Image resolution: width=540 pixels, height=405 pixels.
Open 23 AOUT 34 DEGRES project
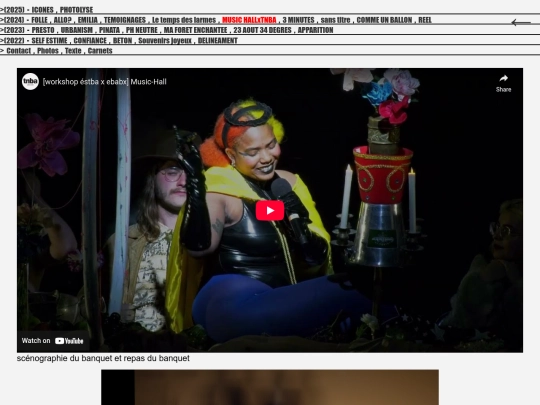(x=262, y=30)
